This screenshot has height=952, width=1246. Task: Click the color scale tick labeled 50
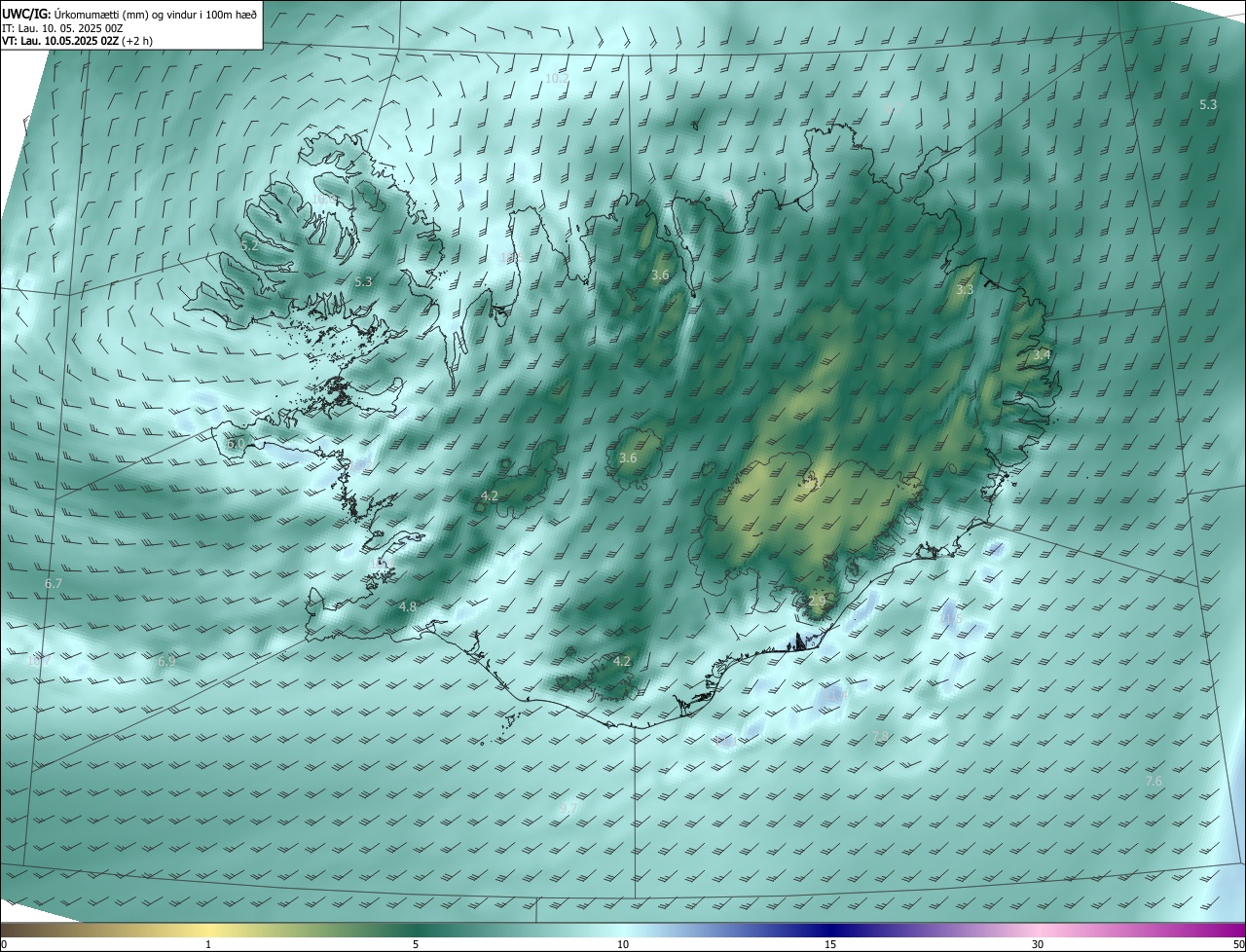tap(1238, 944)
